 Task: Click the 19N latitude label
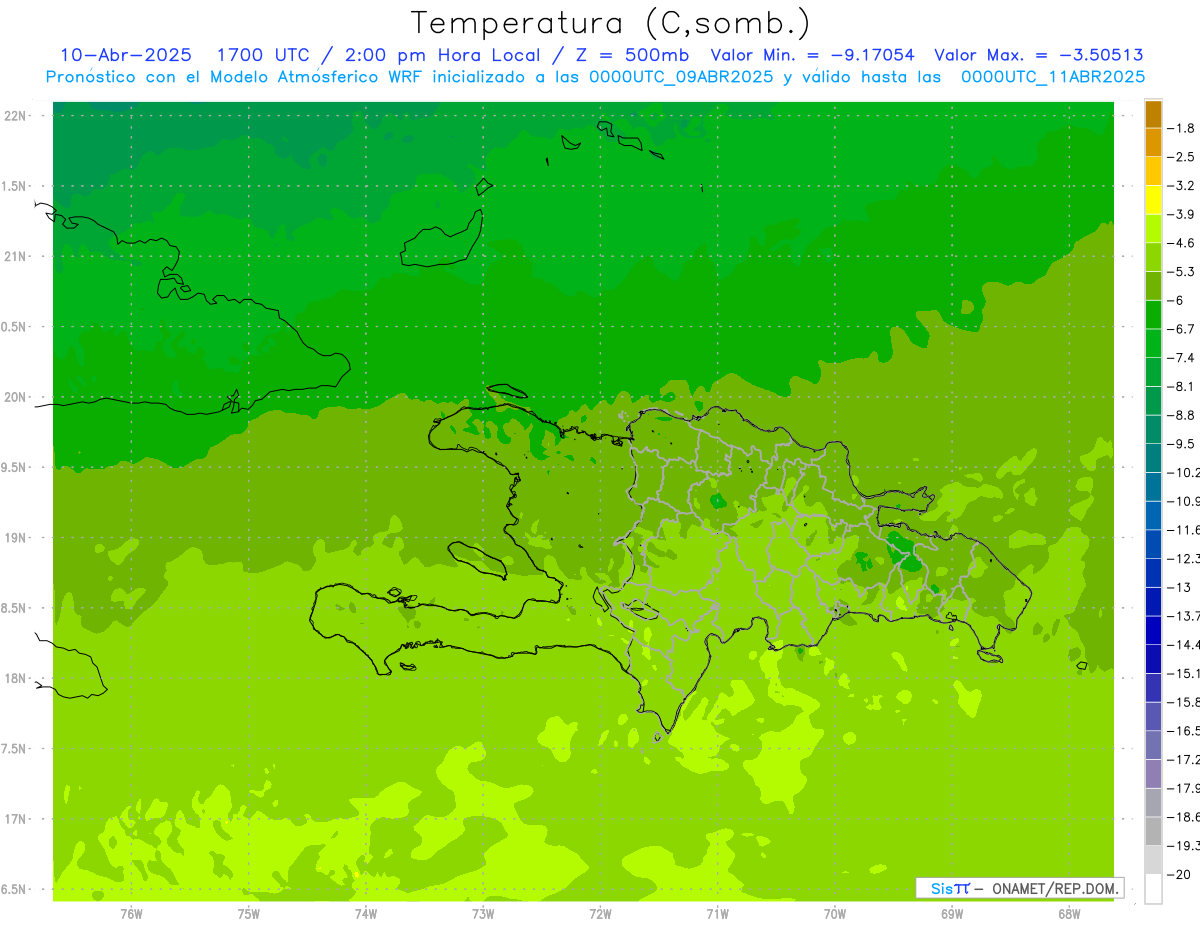coord(16,538)
